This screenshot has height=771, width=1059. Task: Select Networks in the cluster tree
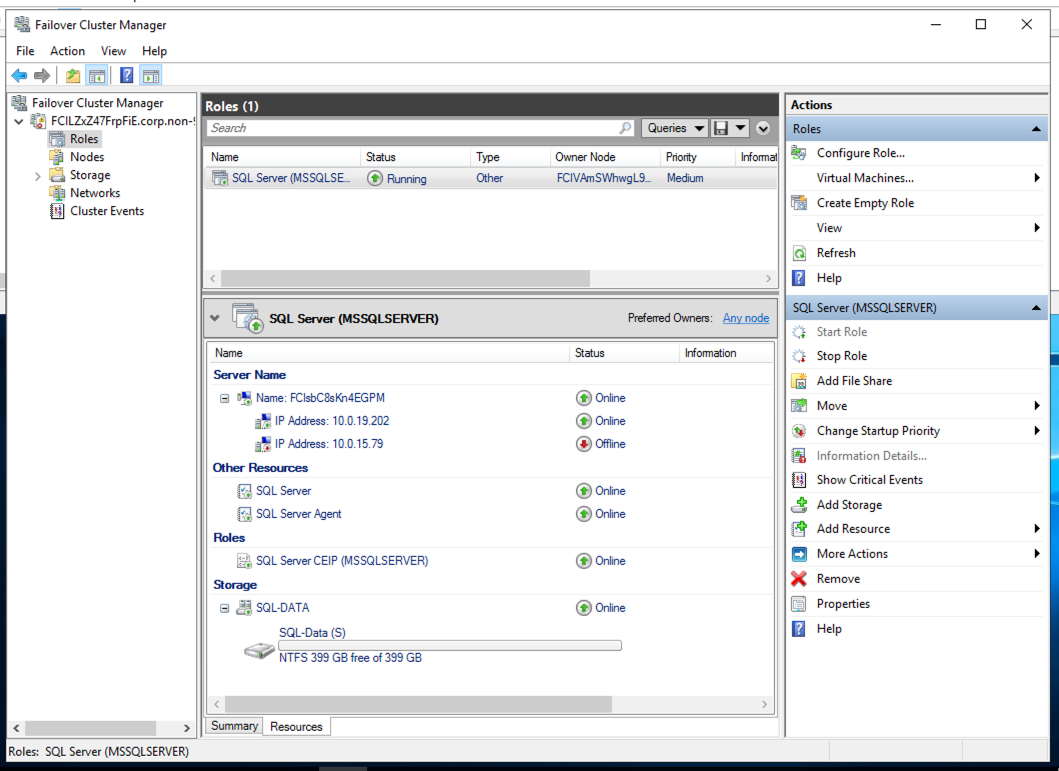click(95, 193)
